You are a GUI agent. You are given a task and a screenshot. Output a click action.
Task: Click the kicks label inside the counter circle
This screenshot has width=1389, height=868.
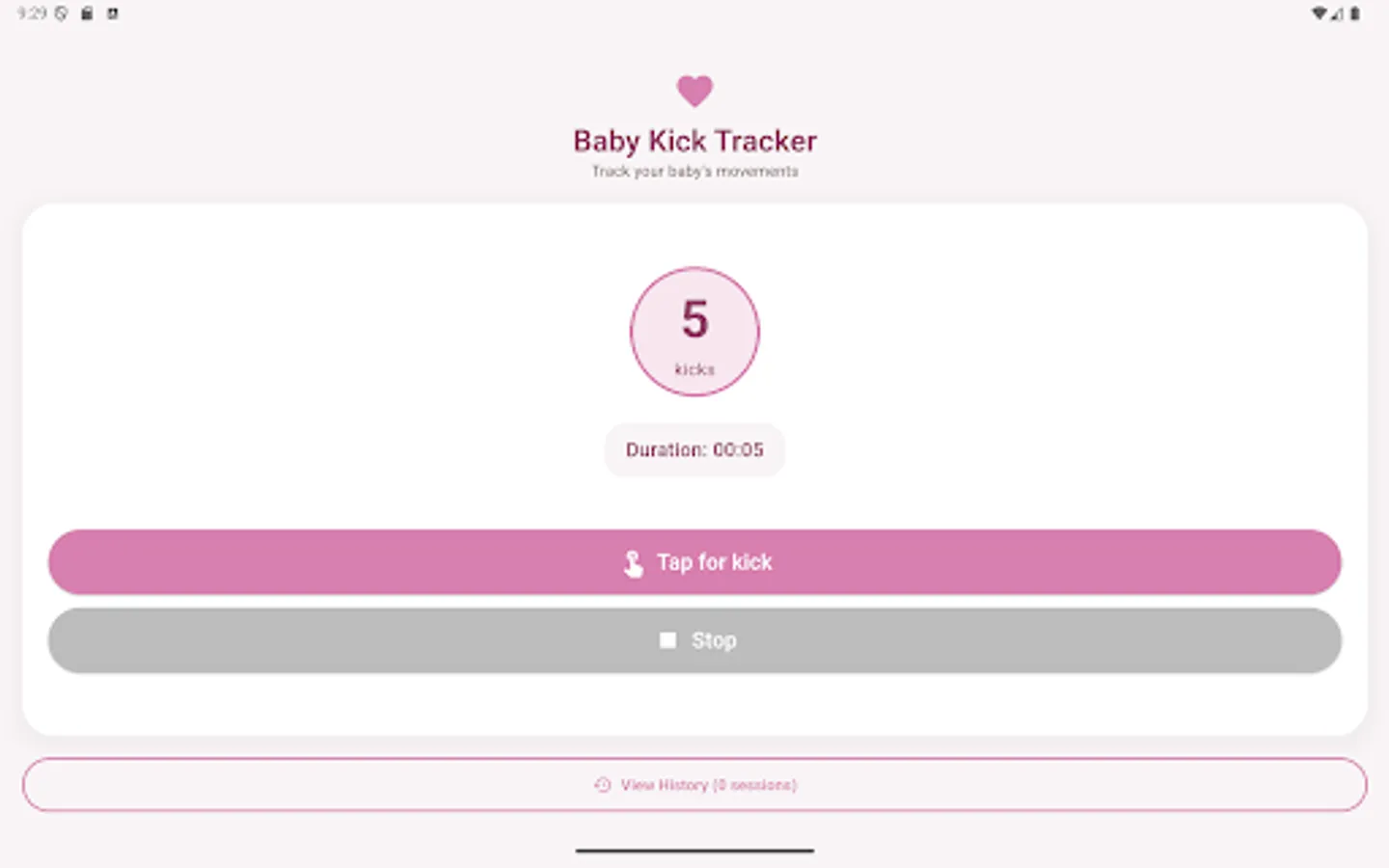pos(694,368)
